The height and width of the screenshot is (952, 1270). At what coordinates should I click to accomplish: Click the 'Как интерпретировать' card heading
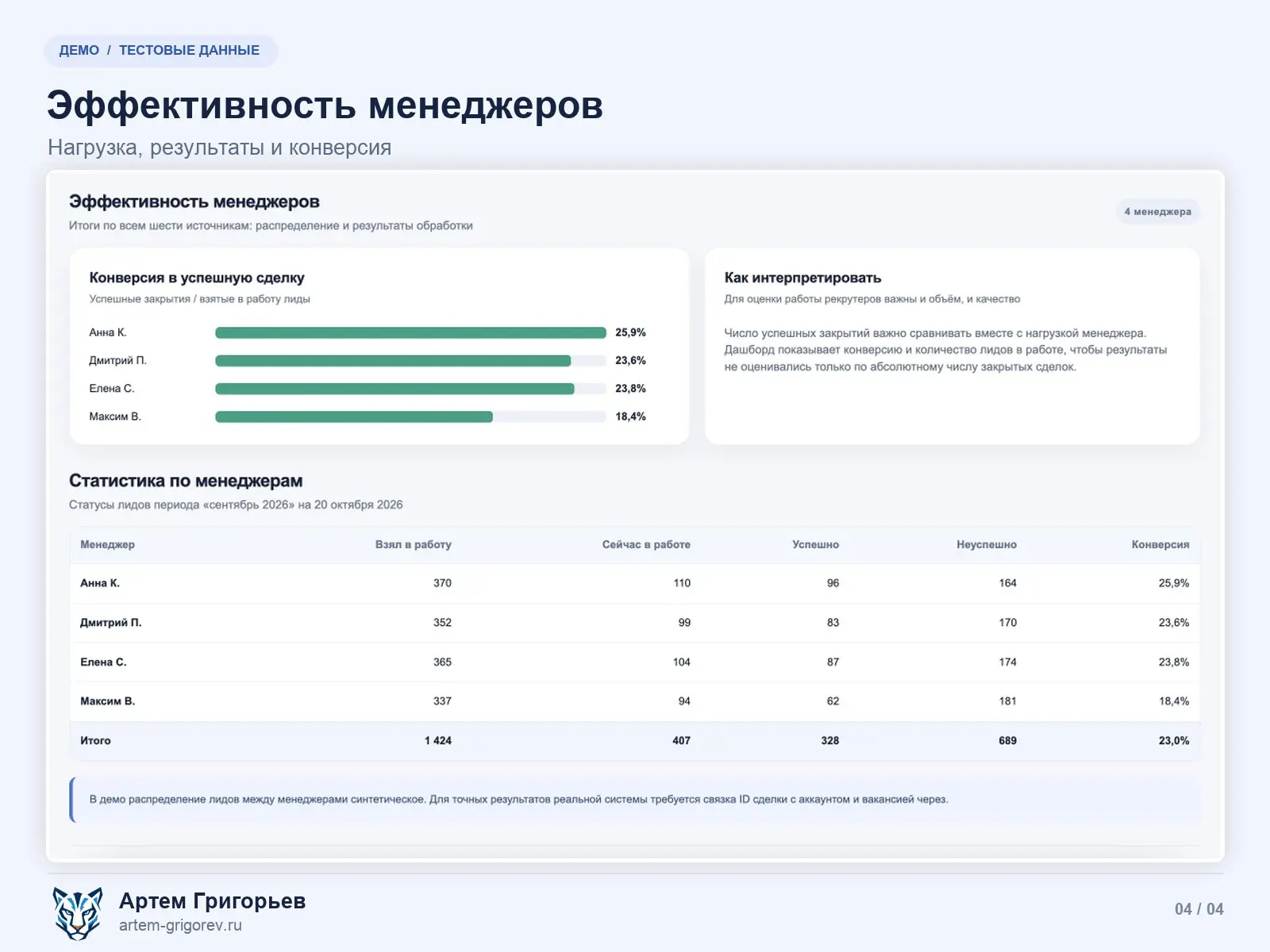pos(802,278)
